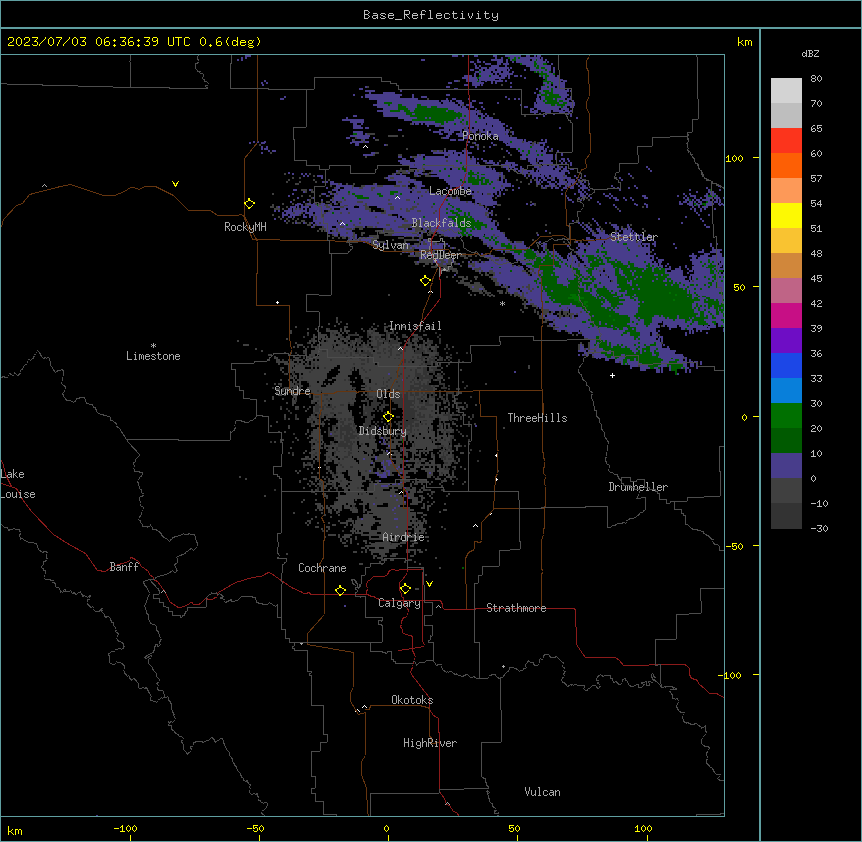This screenshot has height=842, width=862.
Task: Click the red 65-60 dBZ legend swatch
Action: pos(786,141)
